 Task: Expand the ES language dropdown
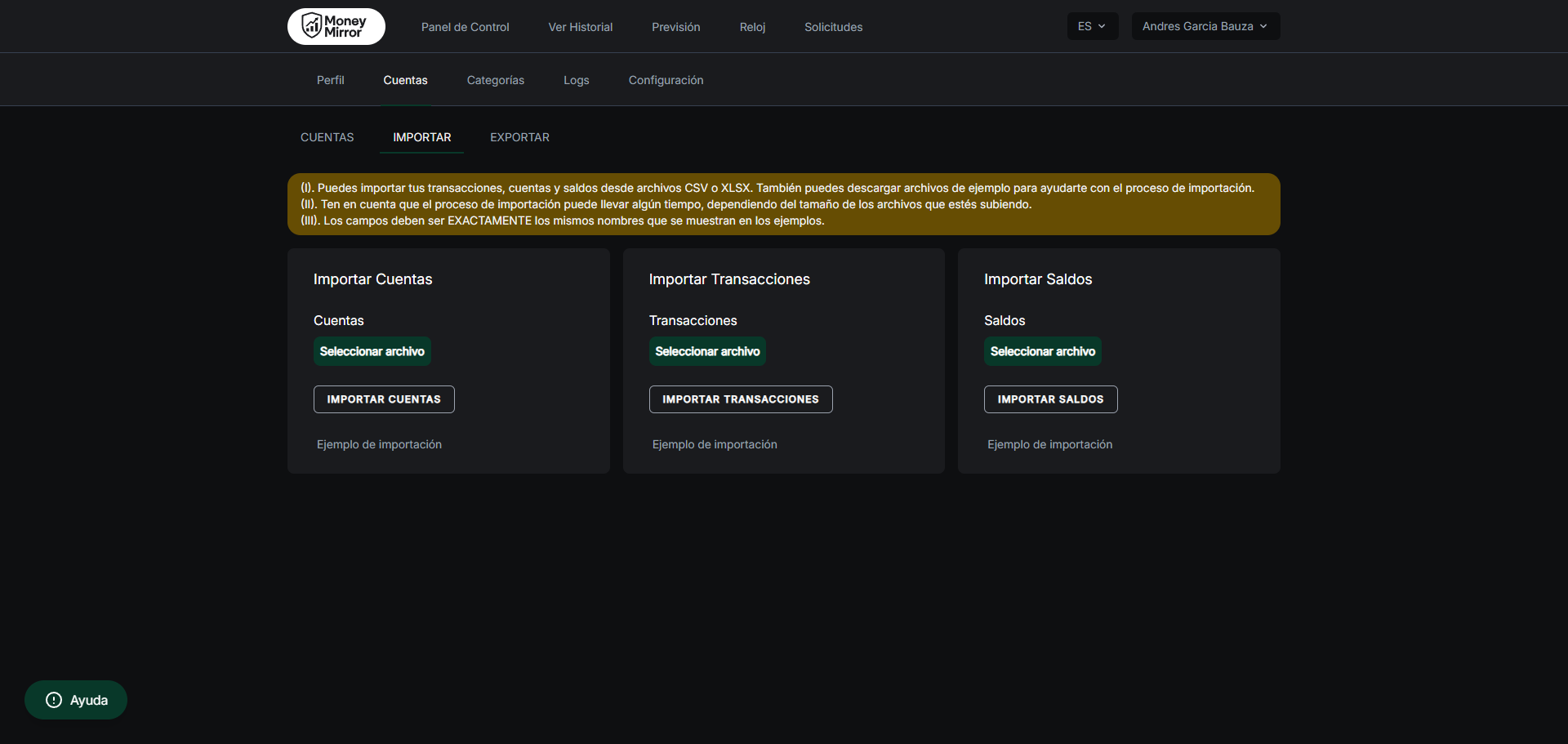[x=1092, y=26]
